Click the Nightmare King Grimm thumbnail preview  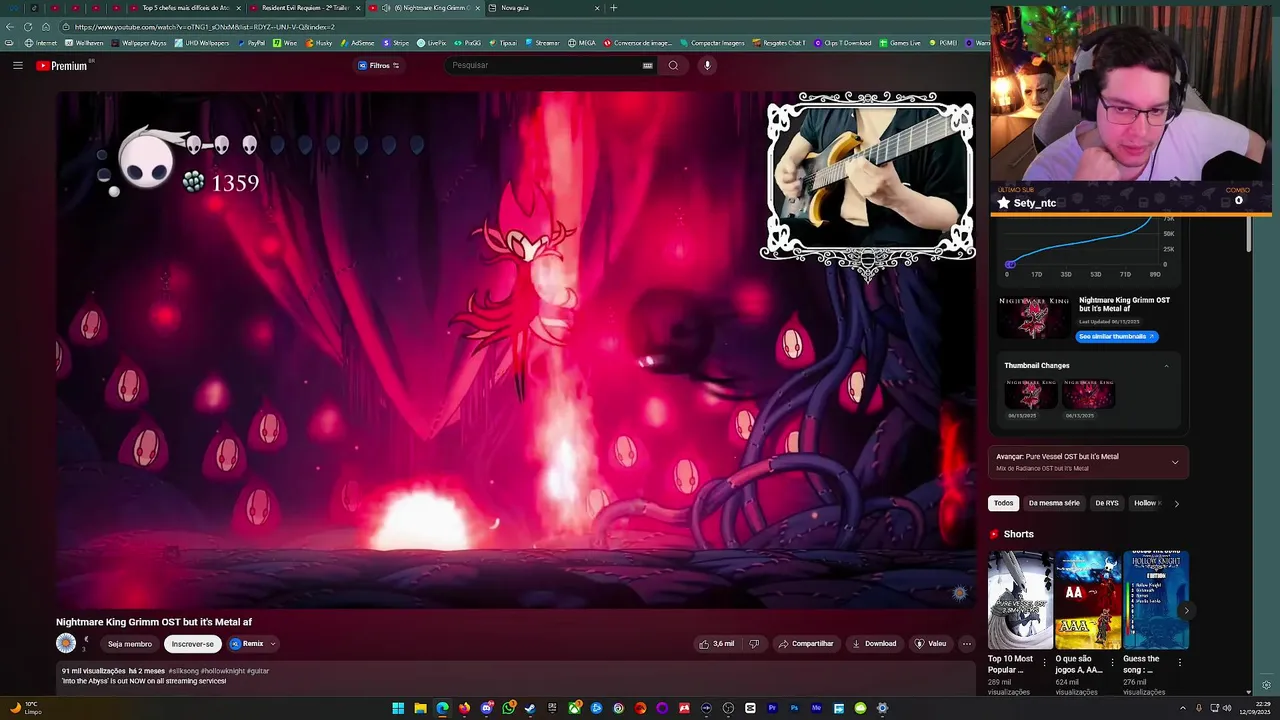click(x=1034, y=318)
